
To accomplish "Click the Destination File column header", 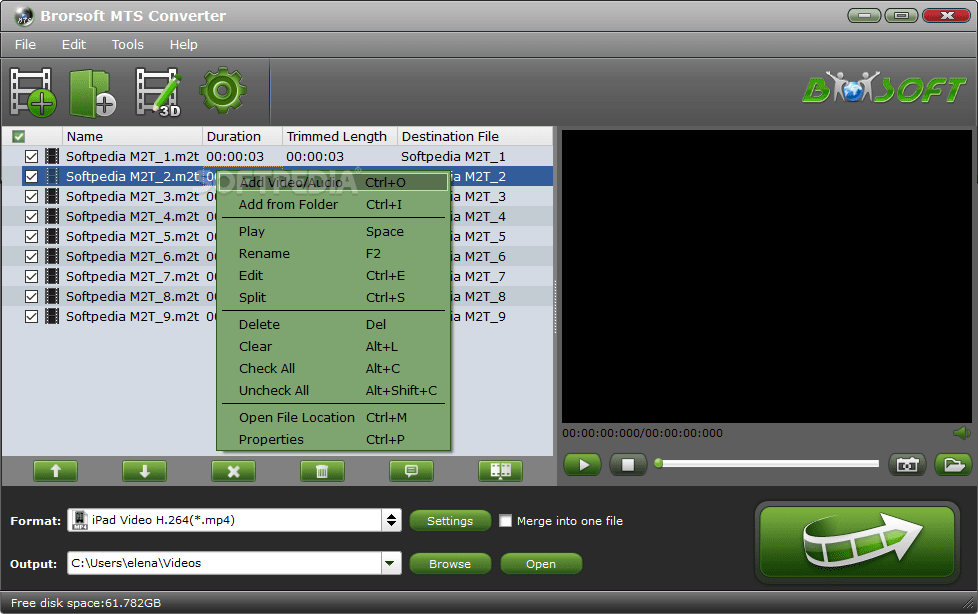I will (475, 137).
